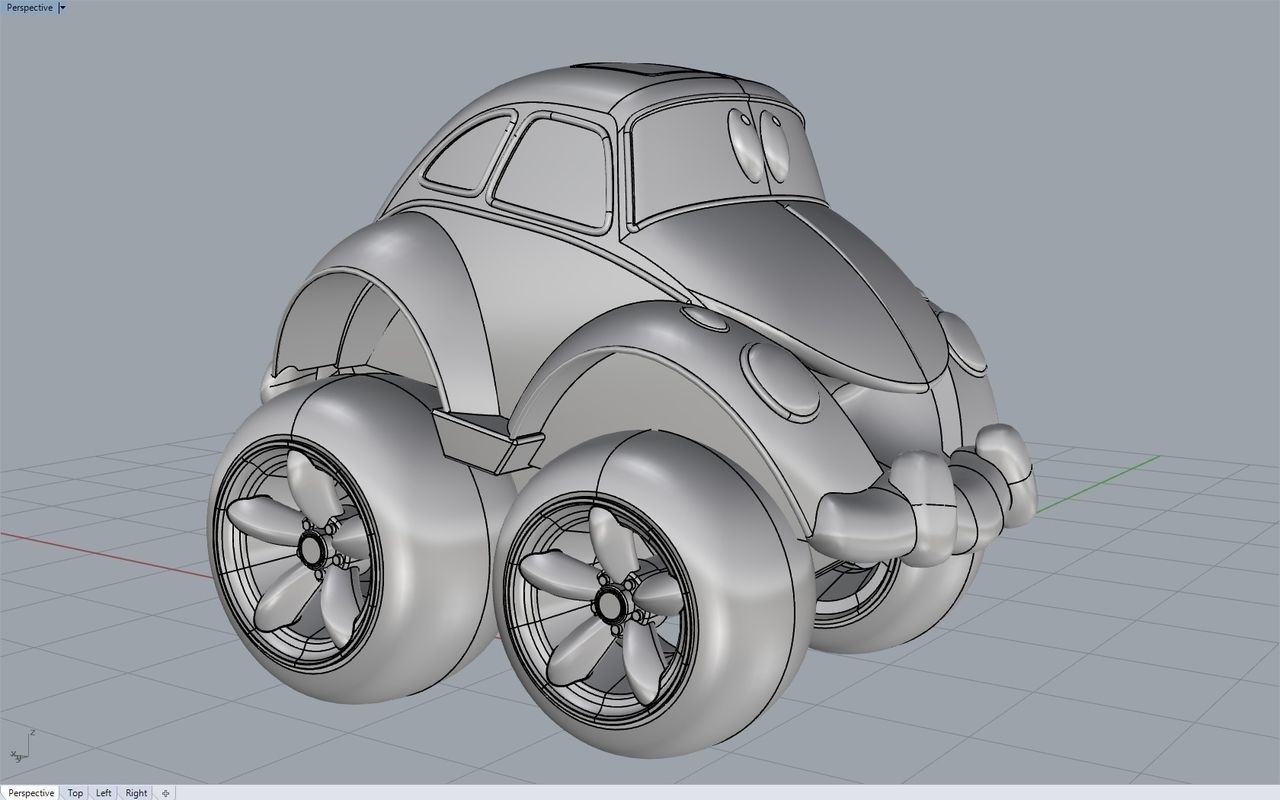Viewport: 1280px width, 800px height.
Task: Add a new viewport tab with plus icon
Action: click(x=165, y=793)
